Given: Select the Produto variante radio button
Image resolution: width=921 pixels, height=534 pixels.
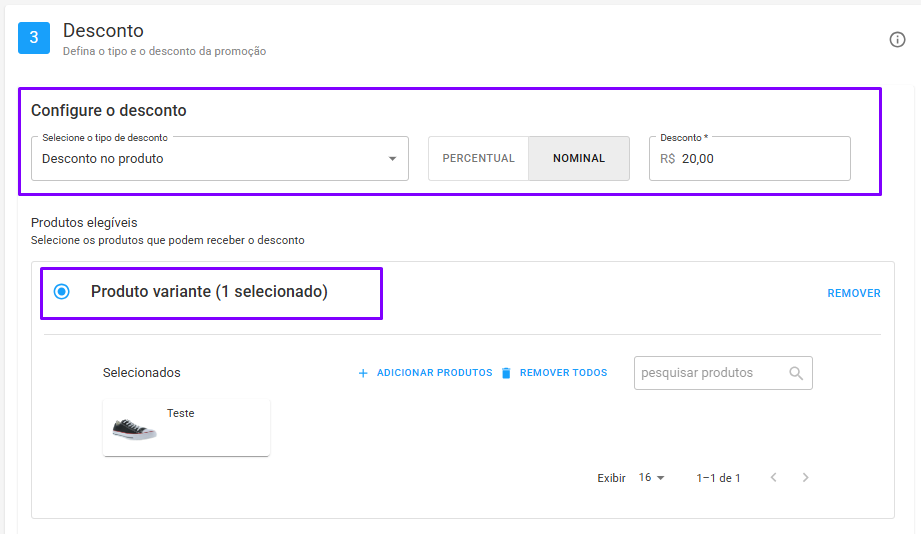Looking at the screenshot, I should [62, 291].
